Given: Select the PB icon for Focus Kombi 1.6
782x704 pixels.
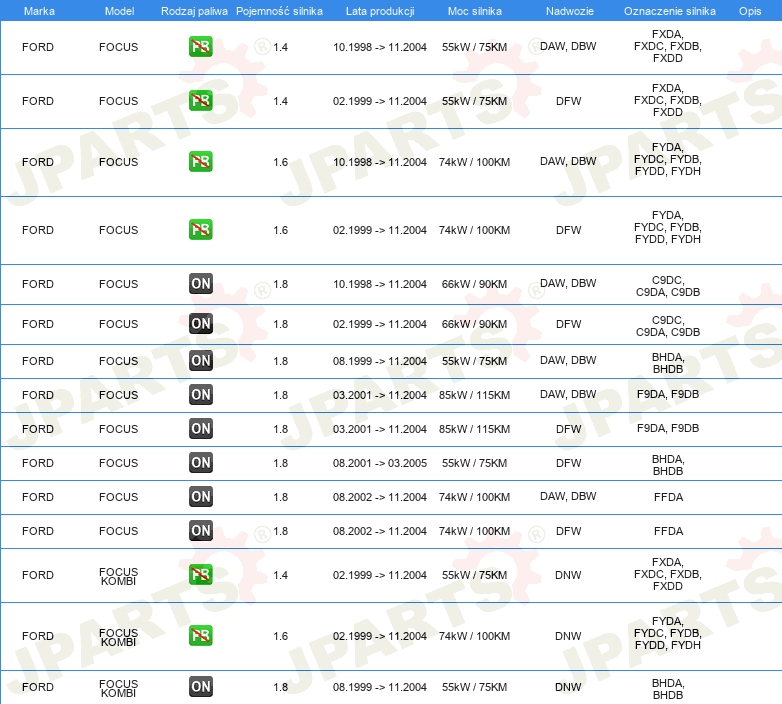Looking at the screenshot, I should click(201, 636).
